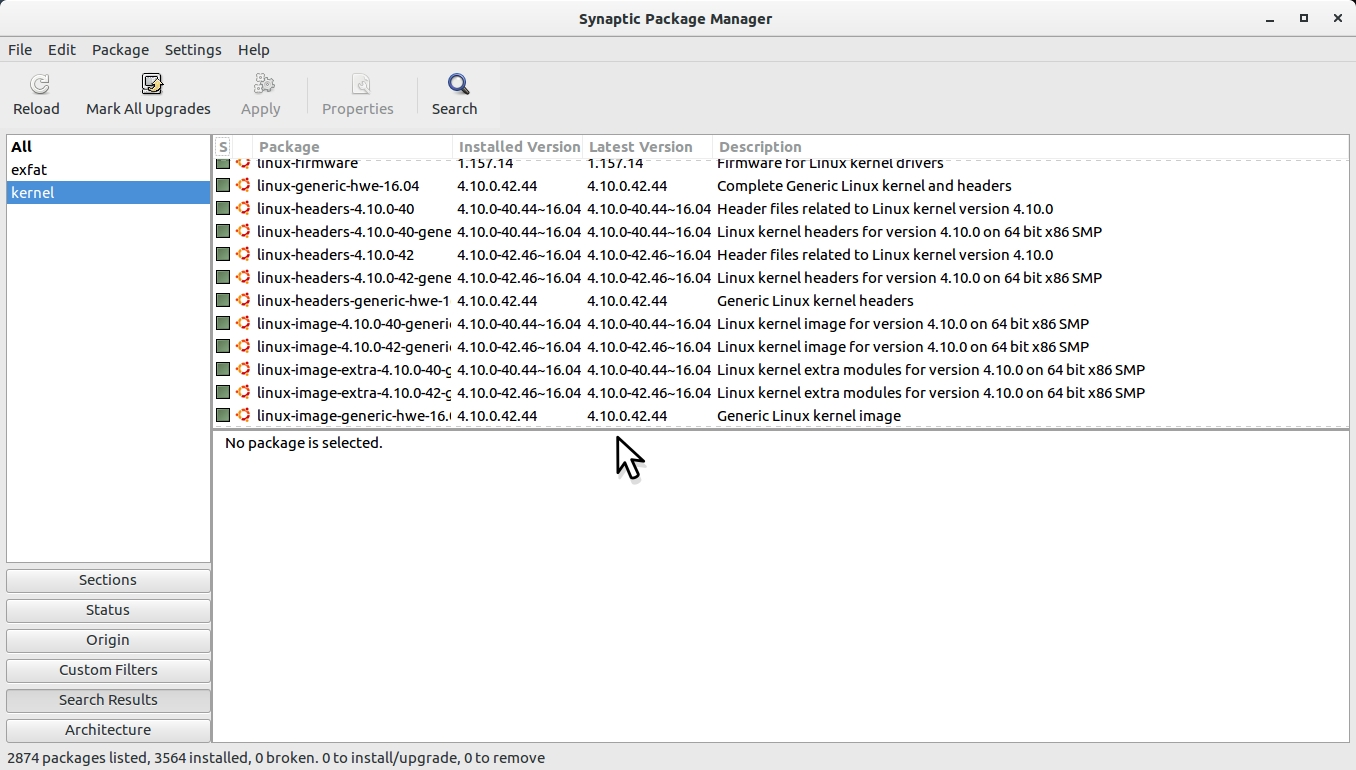Image resolution: width=1356 pixels, height=770 pixels.
Task: Select the linux-headers-generic-hwe package row
Action: coord(353,300)
